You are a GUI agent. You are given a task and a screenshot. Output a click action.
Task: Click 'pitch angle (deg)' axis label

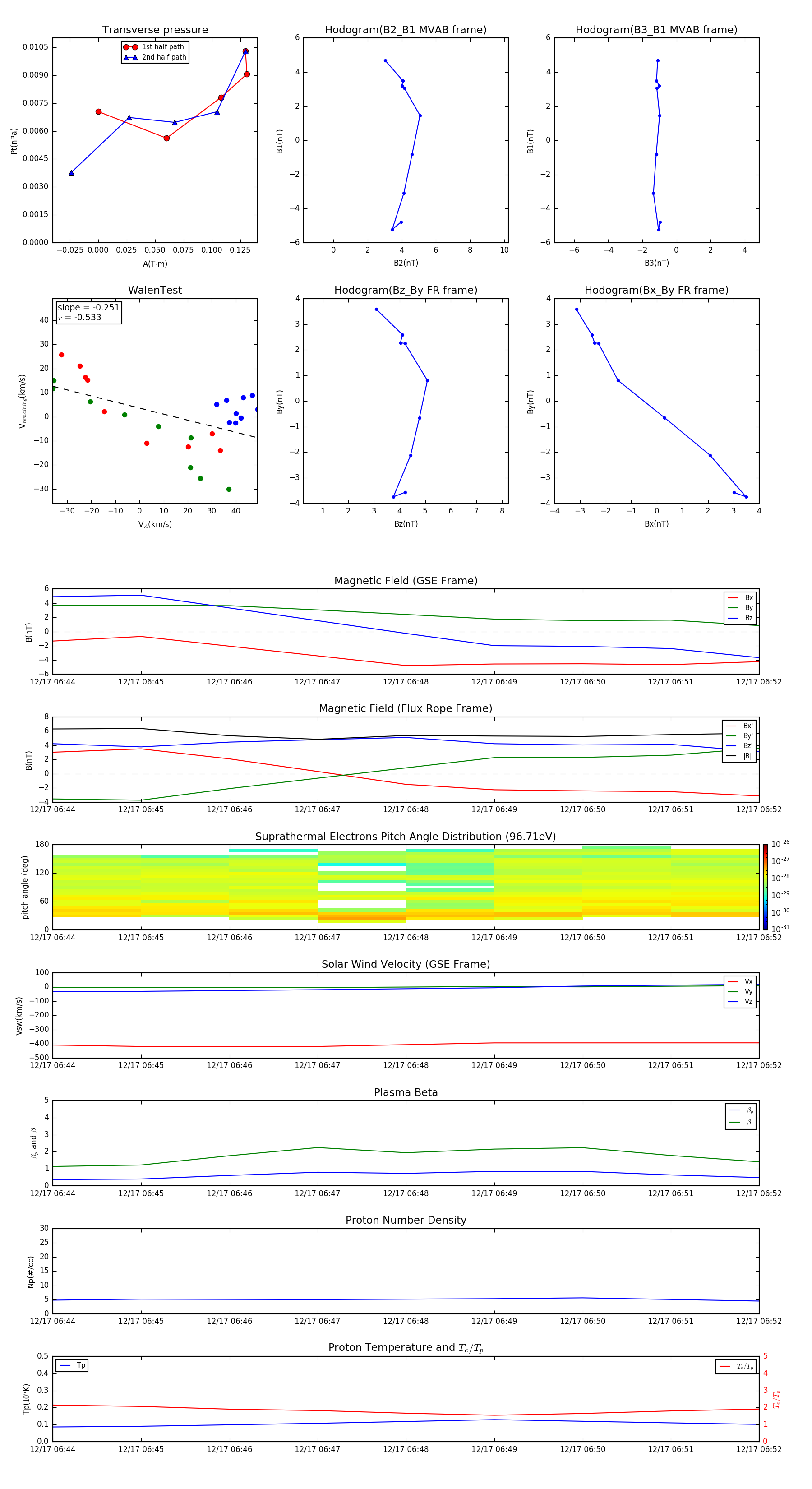(x=25, y=887)
